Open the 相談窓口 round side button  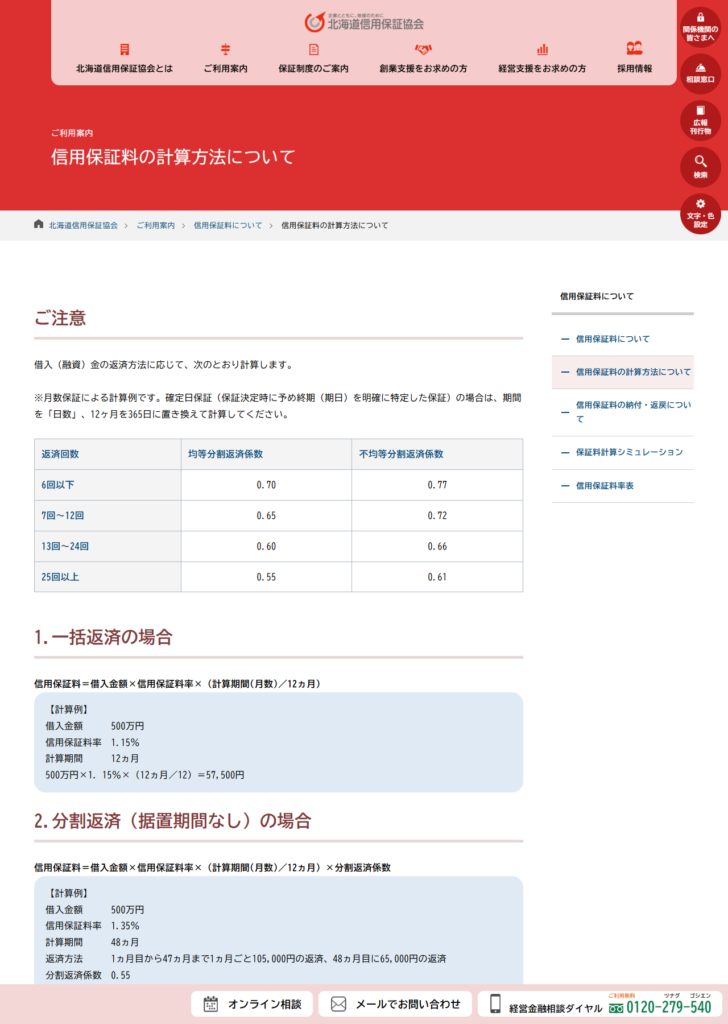[x=700, y=73]
